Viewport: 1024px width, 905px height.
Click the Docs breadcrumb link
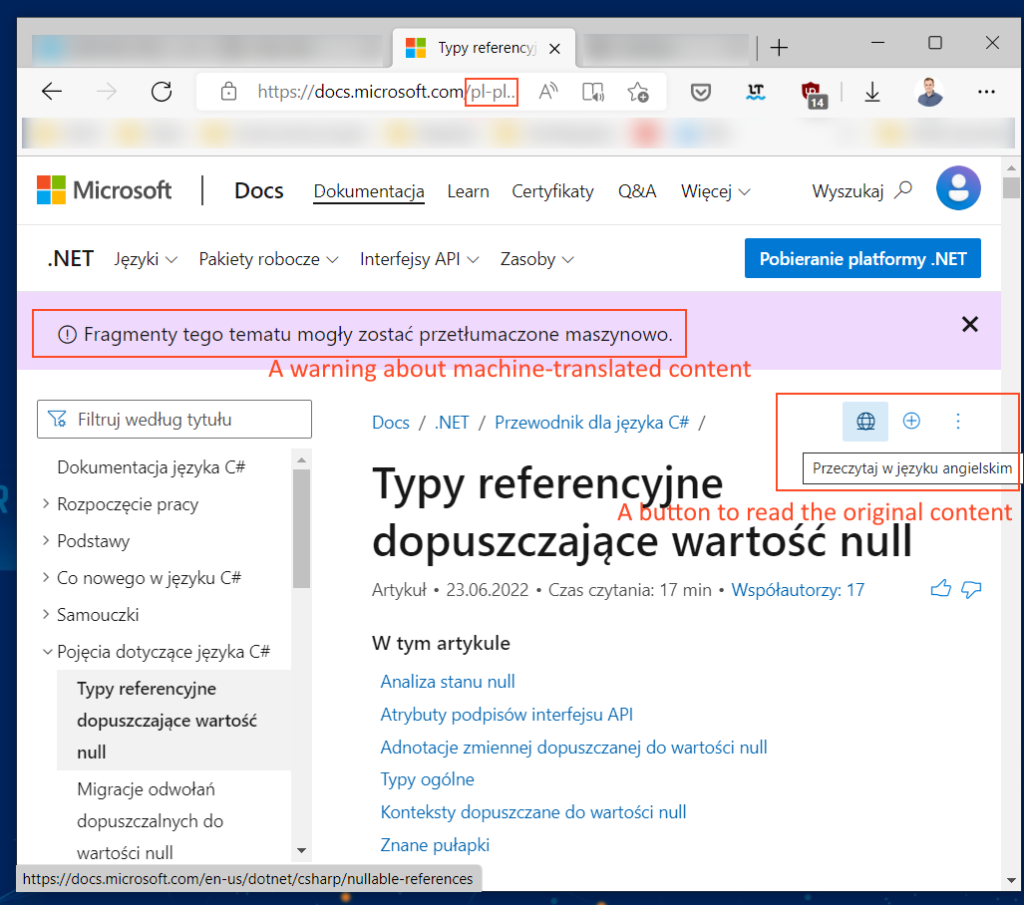click(391, 422)
